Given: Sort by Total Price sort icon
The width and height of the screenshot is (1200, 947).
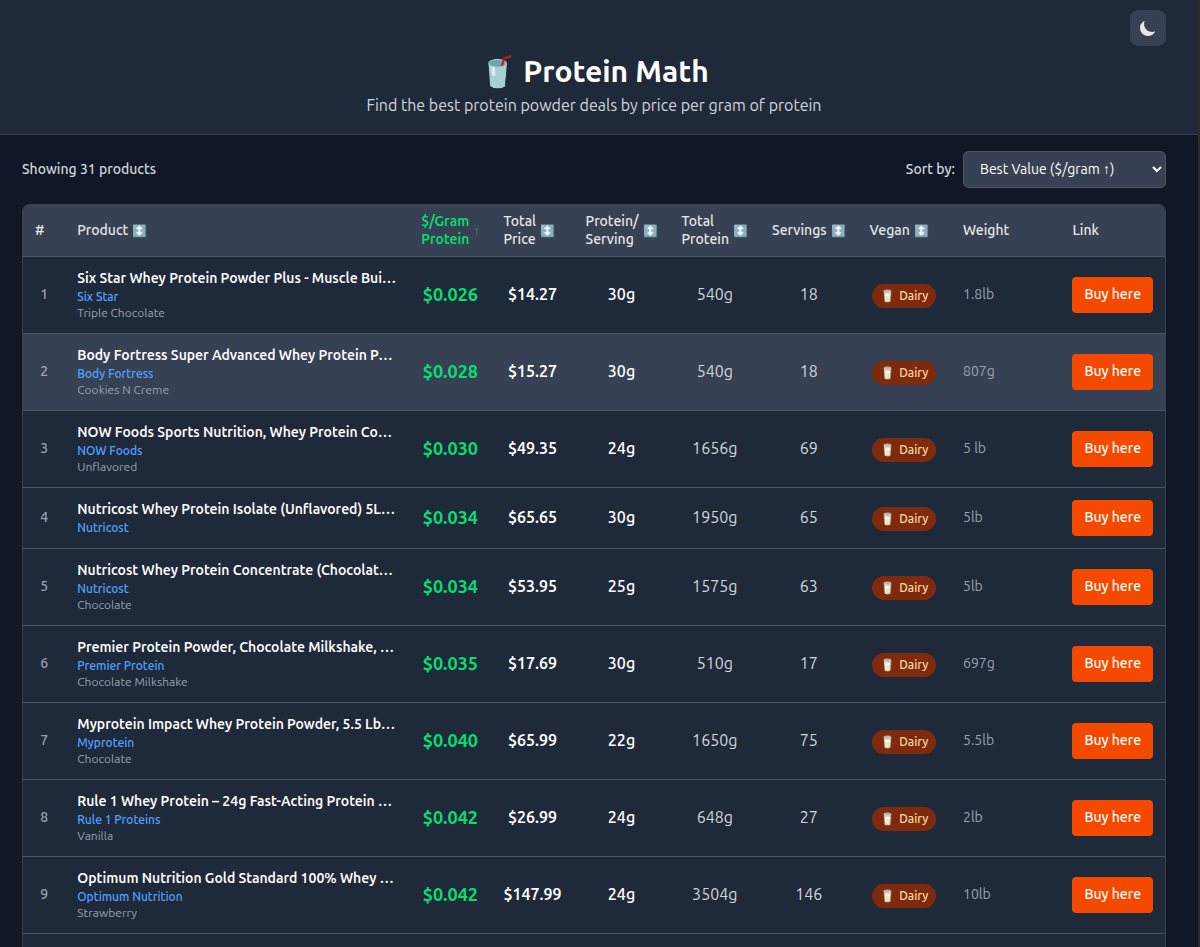Looking at the screenshot, I should [x=547, y=230].
